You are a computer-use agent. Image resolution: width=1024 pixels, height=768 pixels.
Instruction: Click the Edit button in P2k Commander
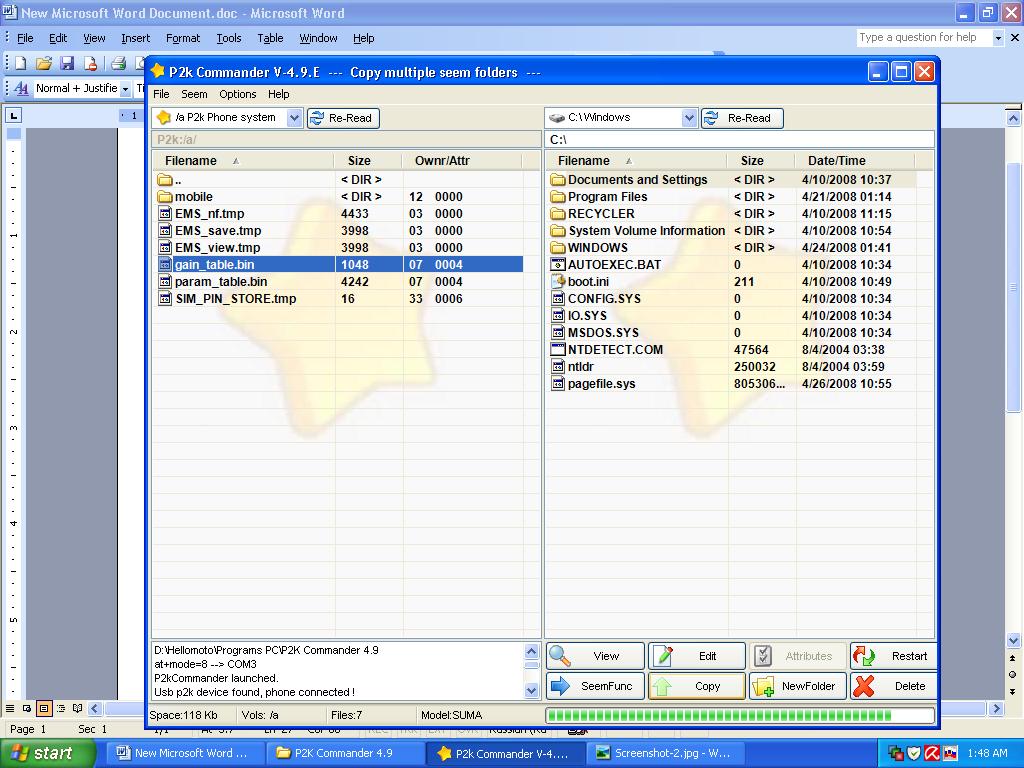coord(697,656)
